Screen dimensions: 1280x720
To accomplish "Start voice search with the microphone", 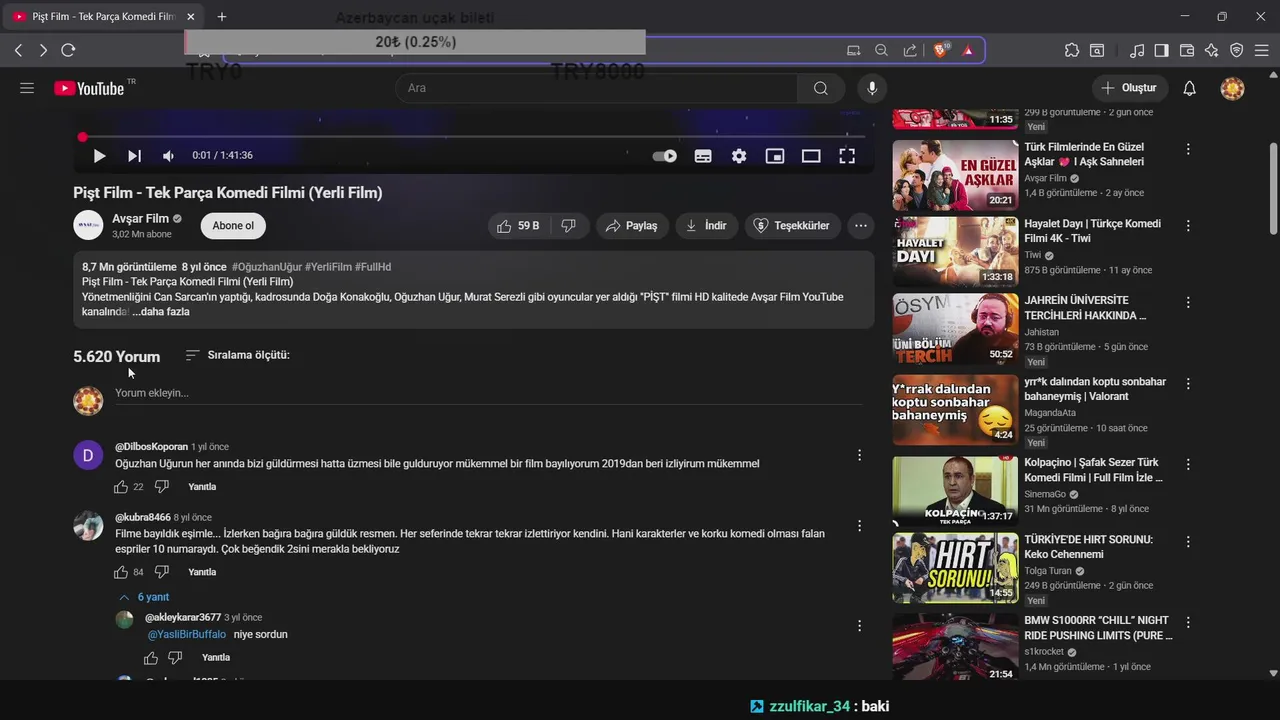I will pyautogui.click(x=872, y=88).
